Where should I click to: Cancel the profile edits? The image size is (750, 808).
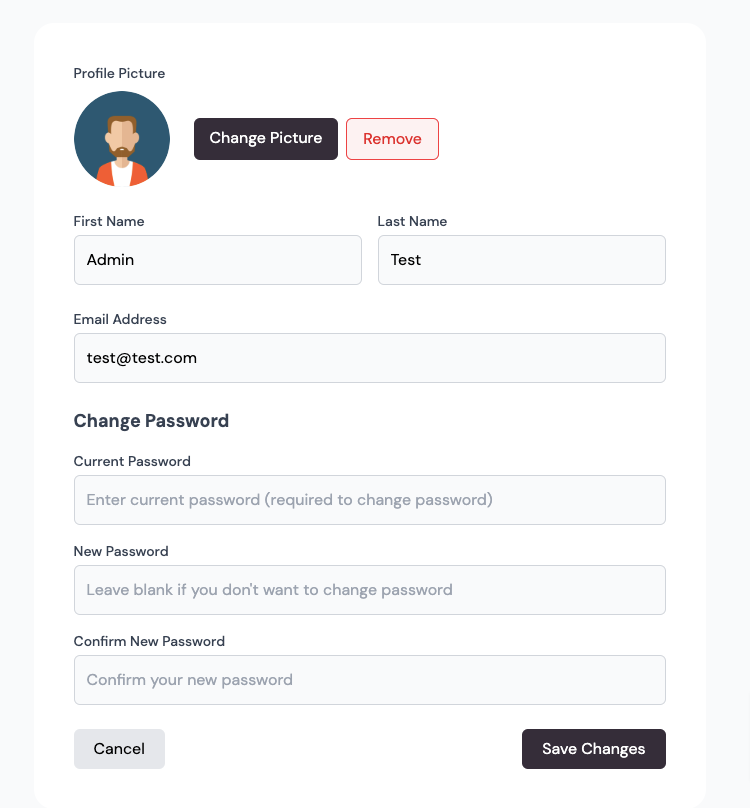point(119,749)
